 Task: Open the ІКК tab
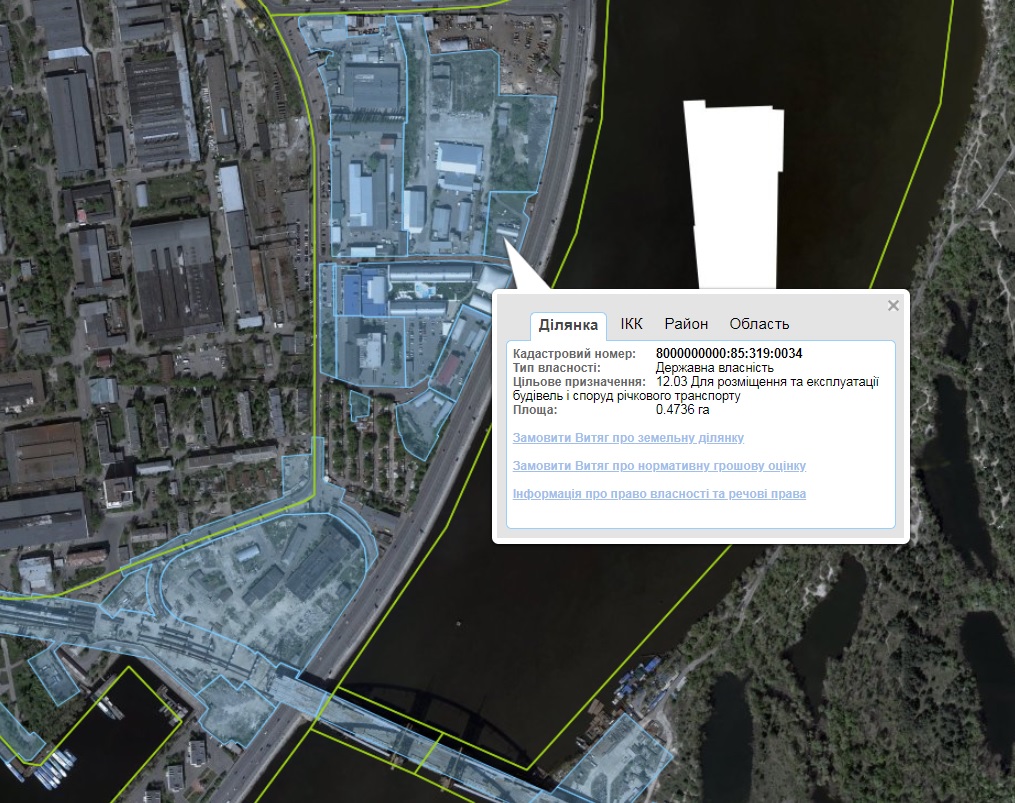632,324
